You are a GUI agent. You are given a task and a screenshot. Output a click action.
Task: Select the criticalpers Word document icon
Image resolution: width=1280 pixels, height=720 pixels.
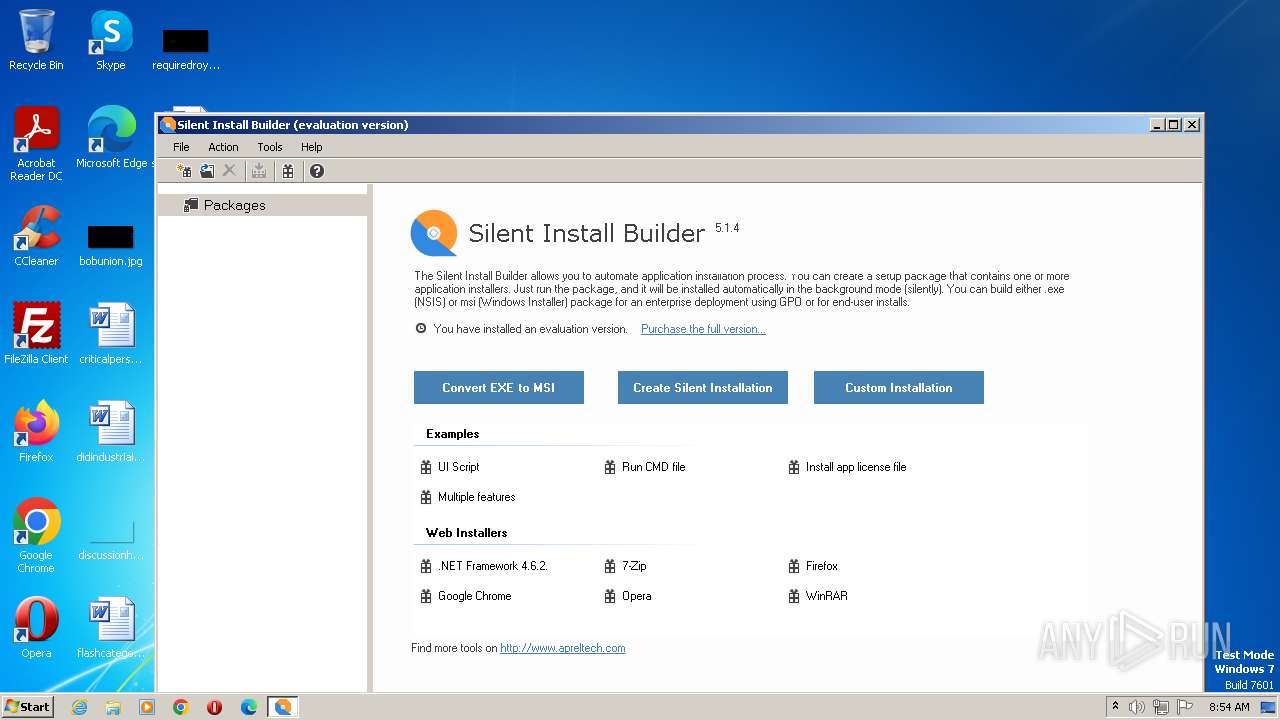111,333
